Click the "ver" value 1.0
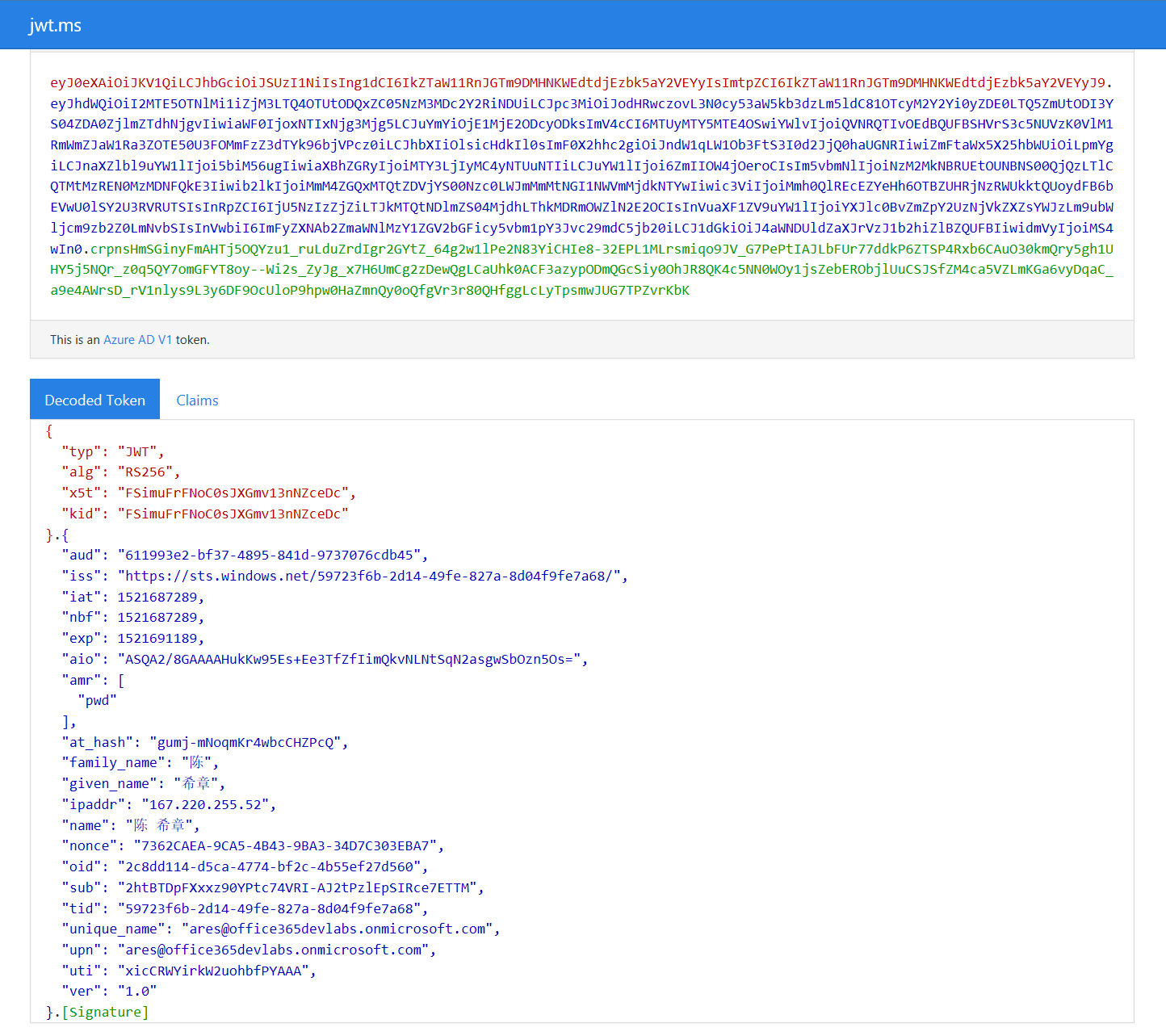 pos(137,992)
